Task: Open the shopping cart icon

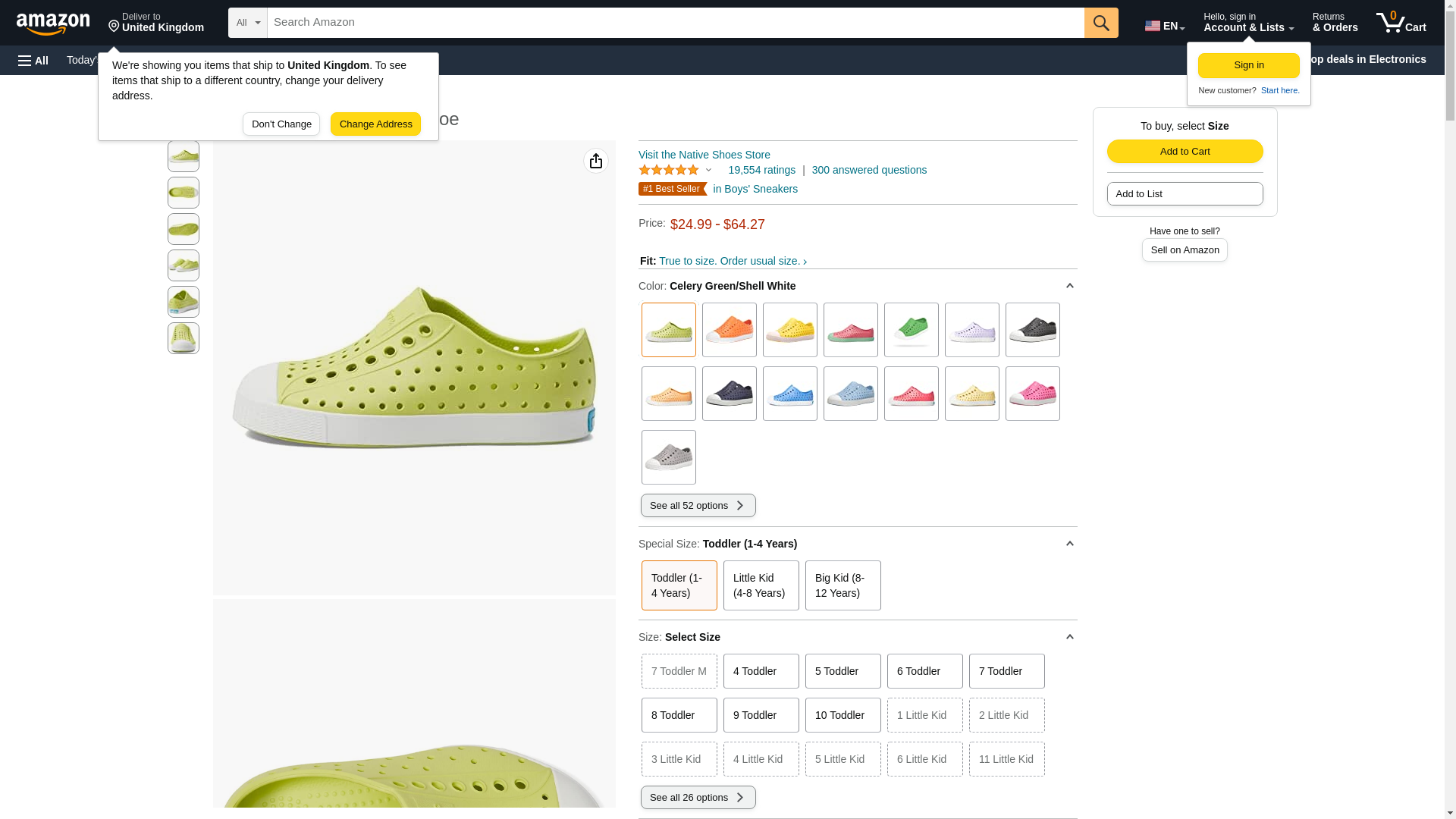Action: tap(1401, 23)
